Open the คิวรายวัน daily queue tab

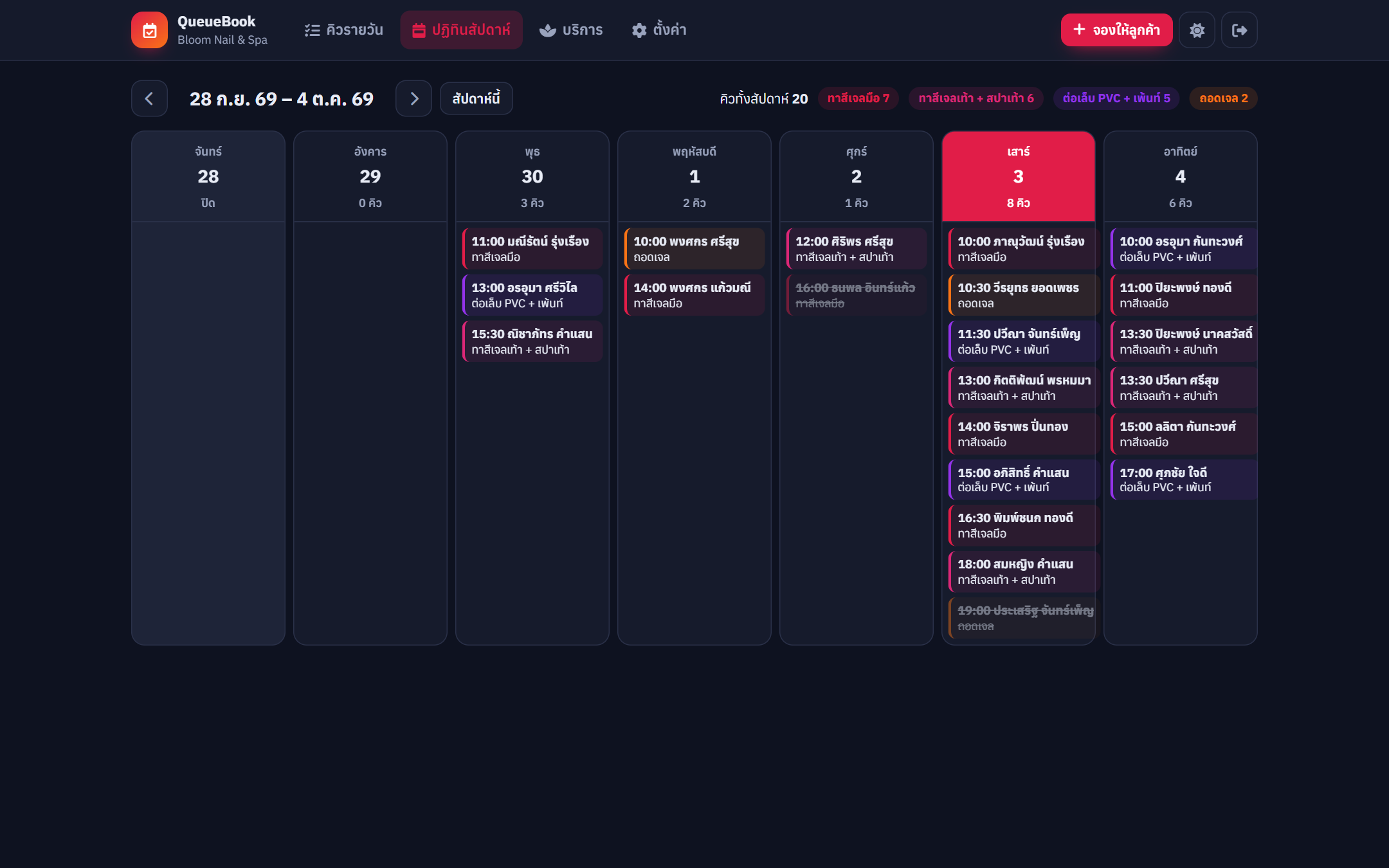[x=343, y=30]
